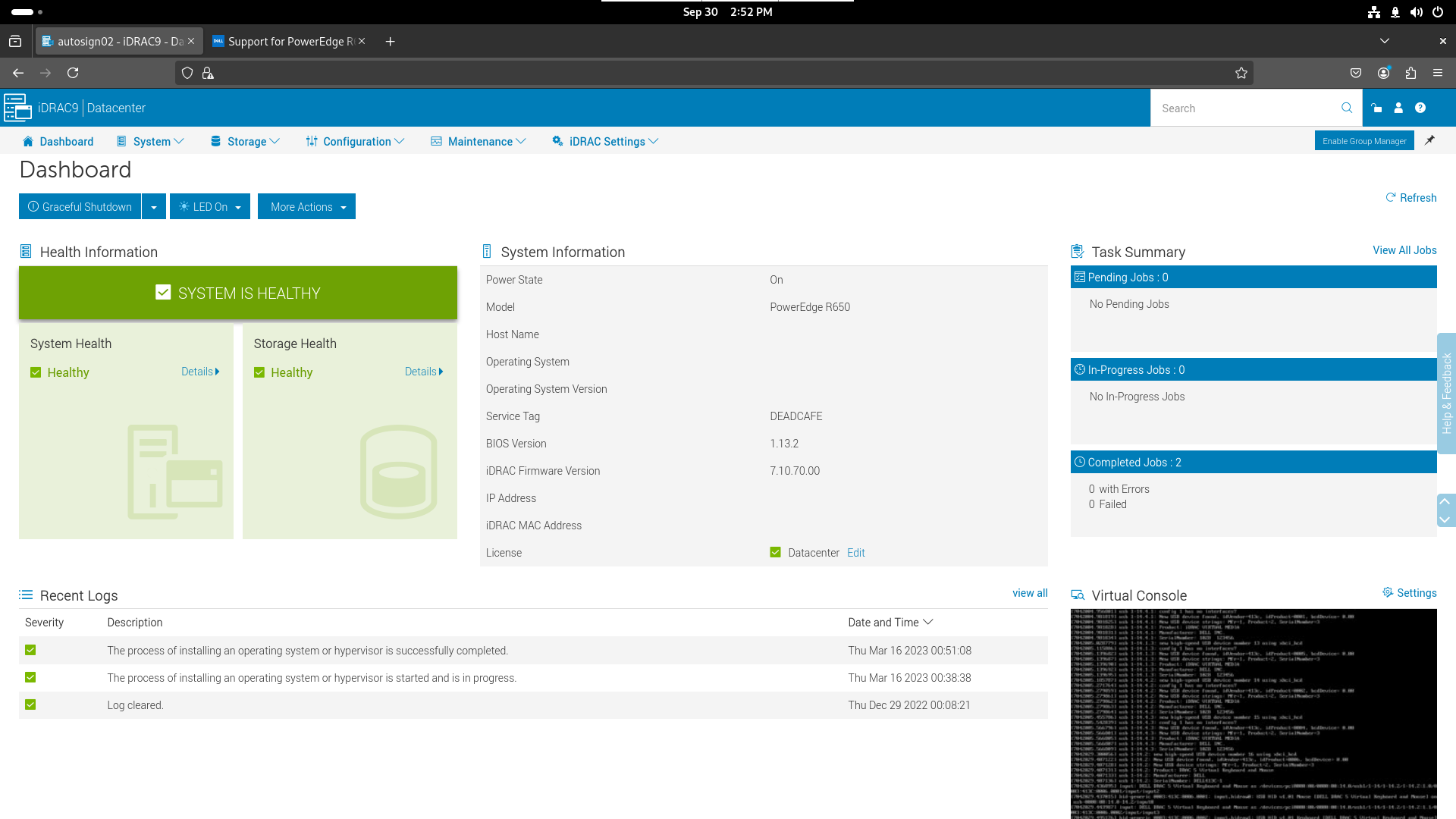This screenshot has height=819, width=1456.
Task: Click the Enable Group Manager button
Action: 1364,140
